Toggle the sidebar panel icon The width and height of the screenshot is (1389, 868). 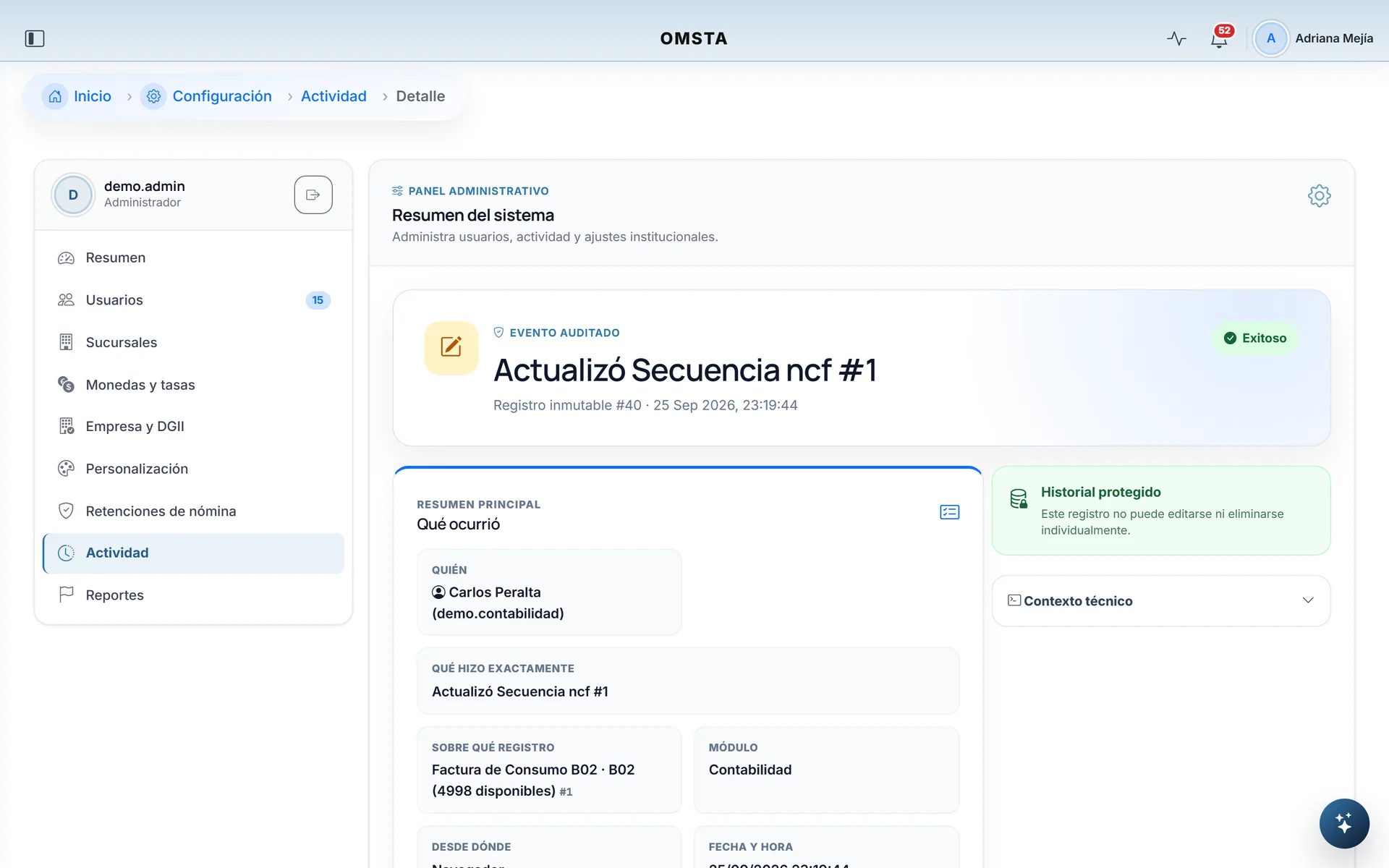coord(35,38)
